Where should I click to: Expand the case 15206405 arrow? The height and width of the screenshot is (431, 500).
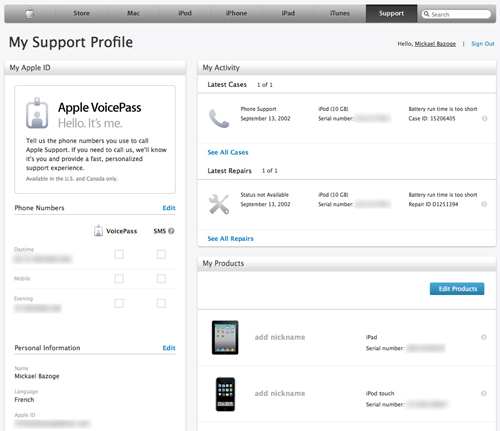[x=485, y=118]
